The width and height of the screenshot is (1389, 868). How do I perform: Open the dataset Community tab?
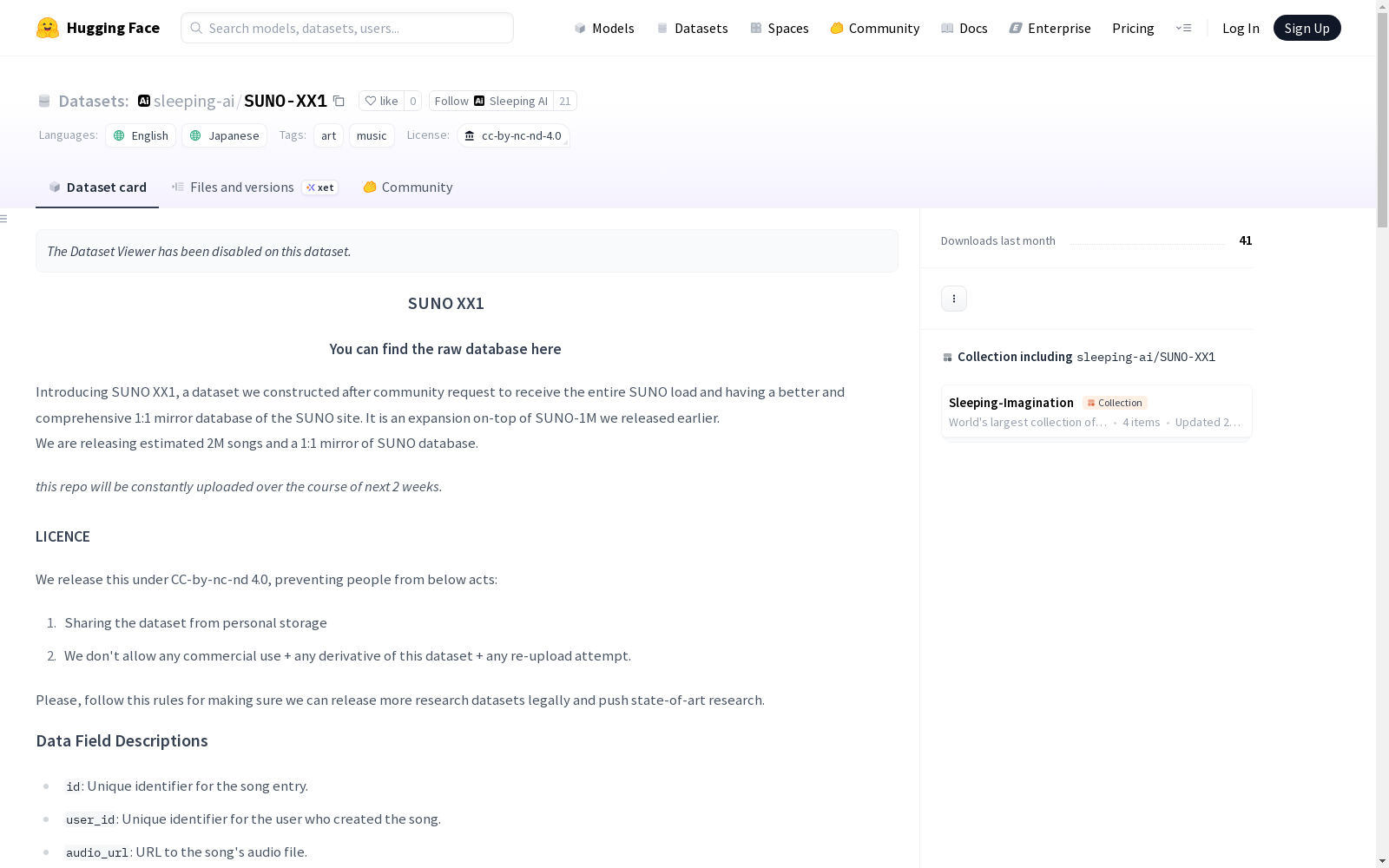click(407, 187)
